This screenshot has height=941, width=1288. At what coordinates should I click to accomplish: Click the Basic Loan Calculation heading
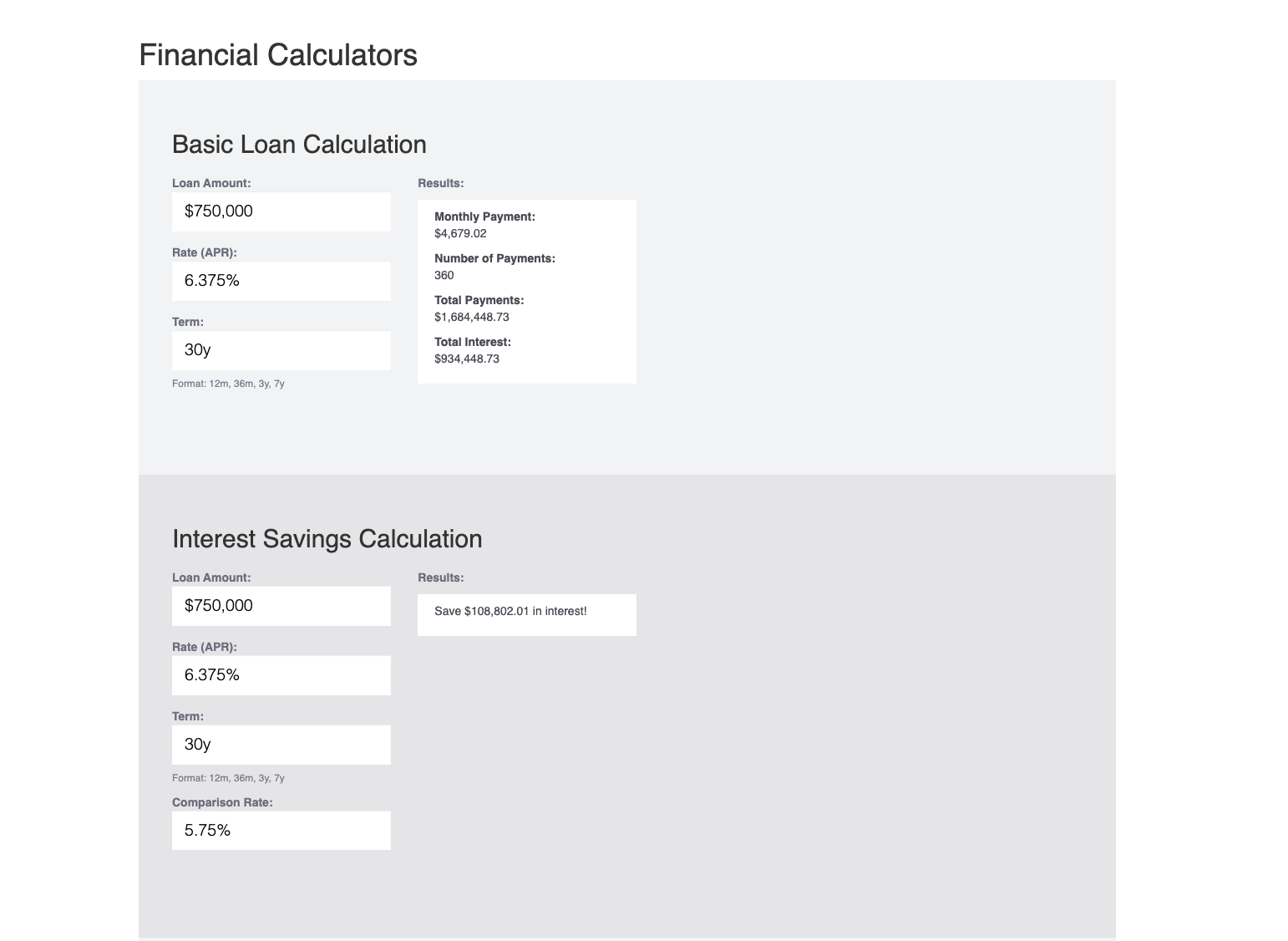tap(299, 144)
